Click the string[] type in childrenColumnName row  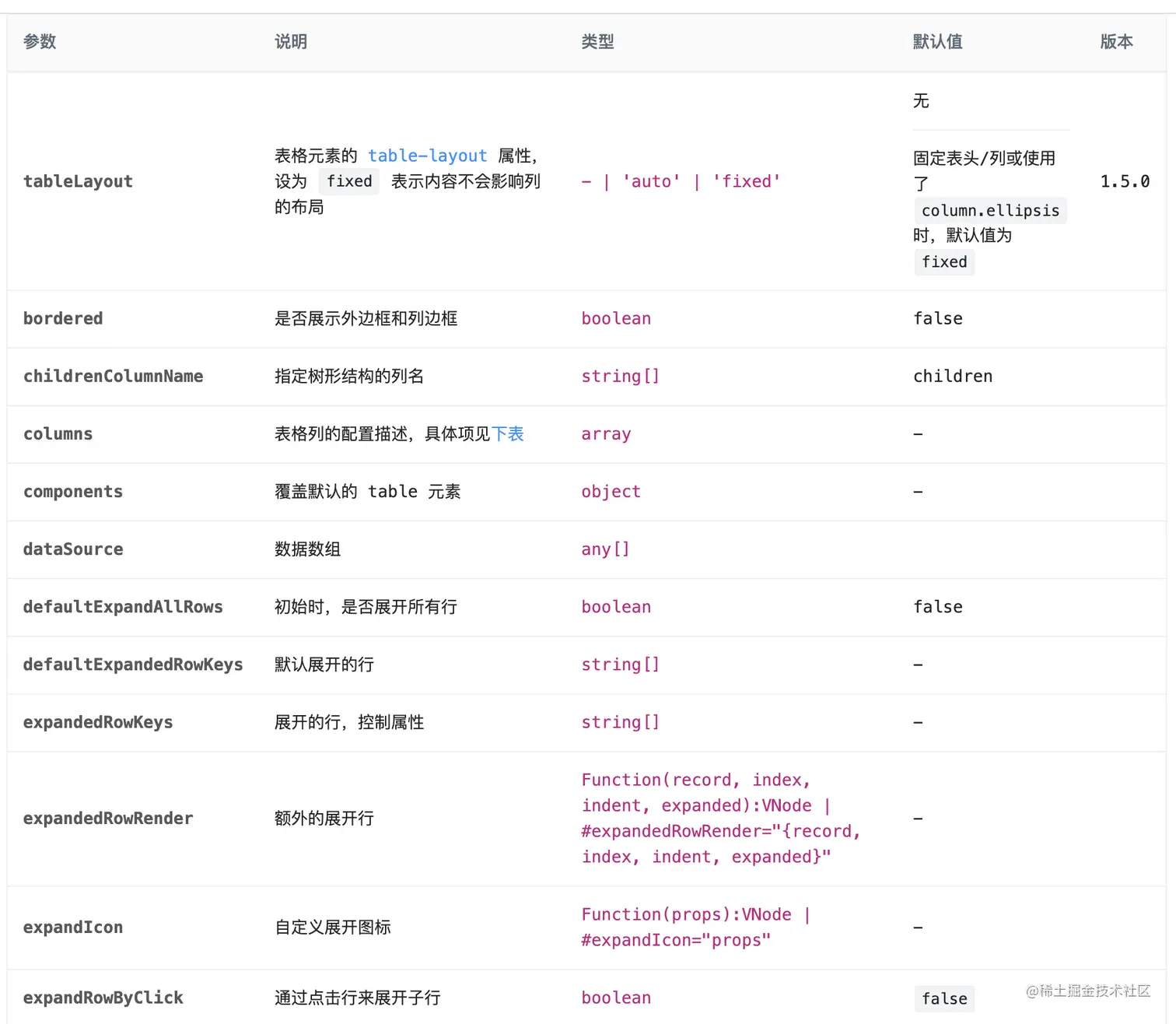(621, 376)
